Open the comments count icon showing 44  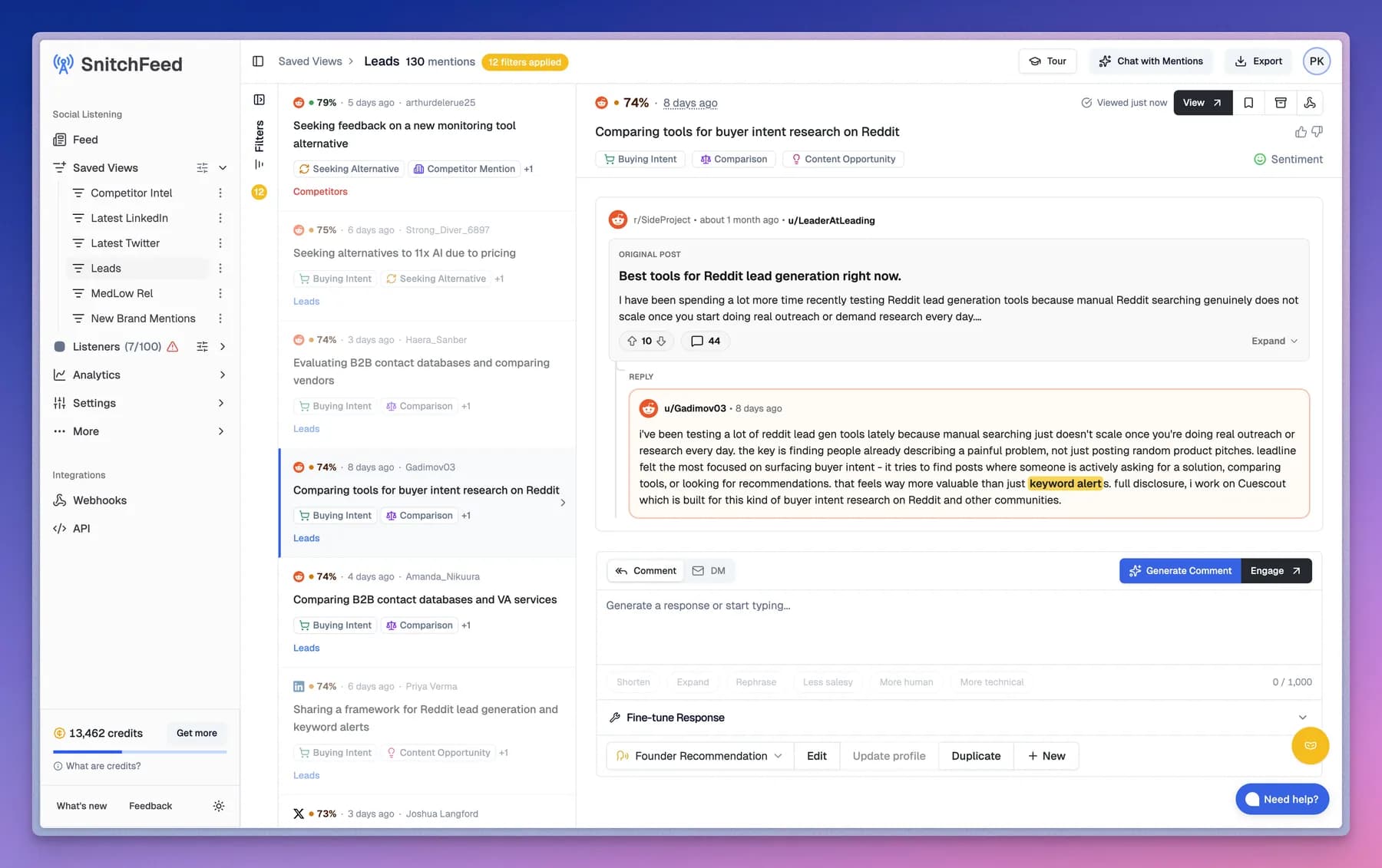pos(705,341)
